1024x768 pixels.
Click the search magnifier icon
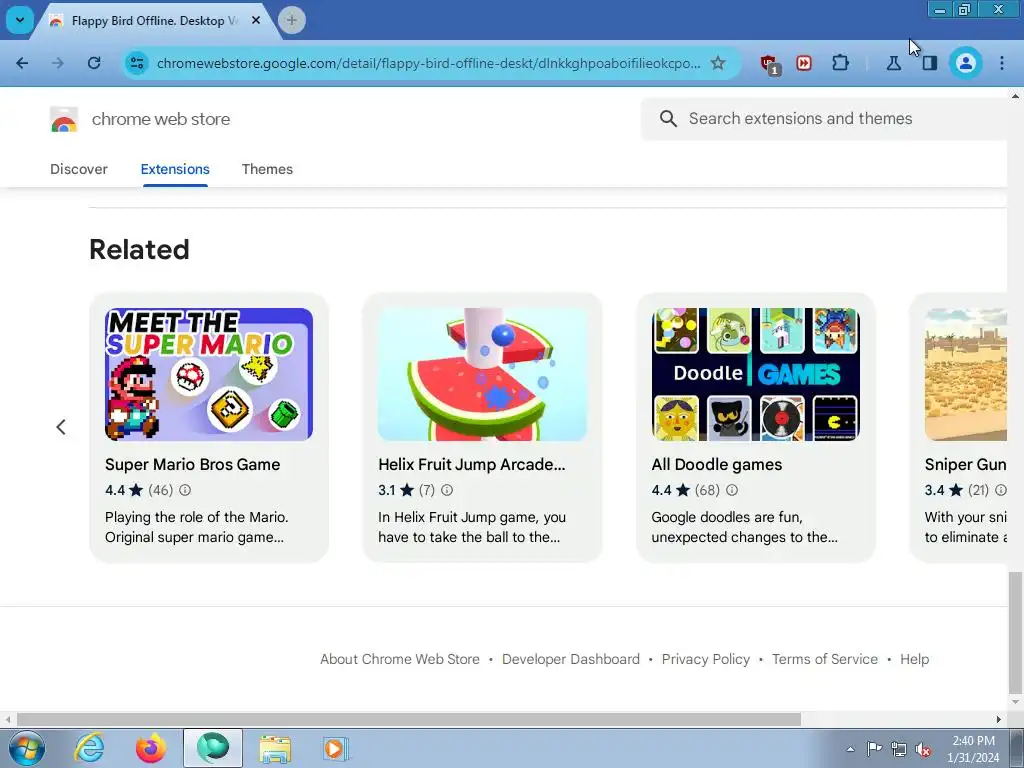tap(668, 118)
